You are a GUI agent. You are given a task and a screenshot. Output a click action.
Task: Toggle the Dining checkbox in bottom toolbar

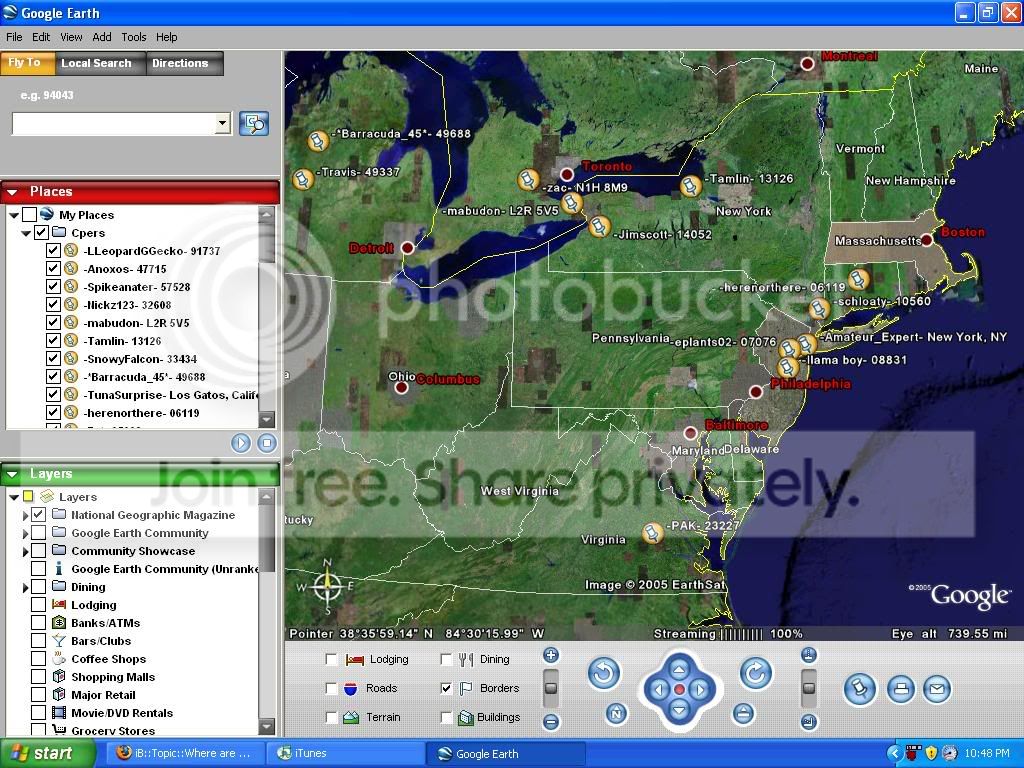[x=446, y=660]
